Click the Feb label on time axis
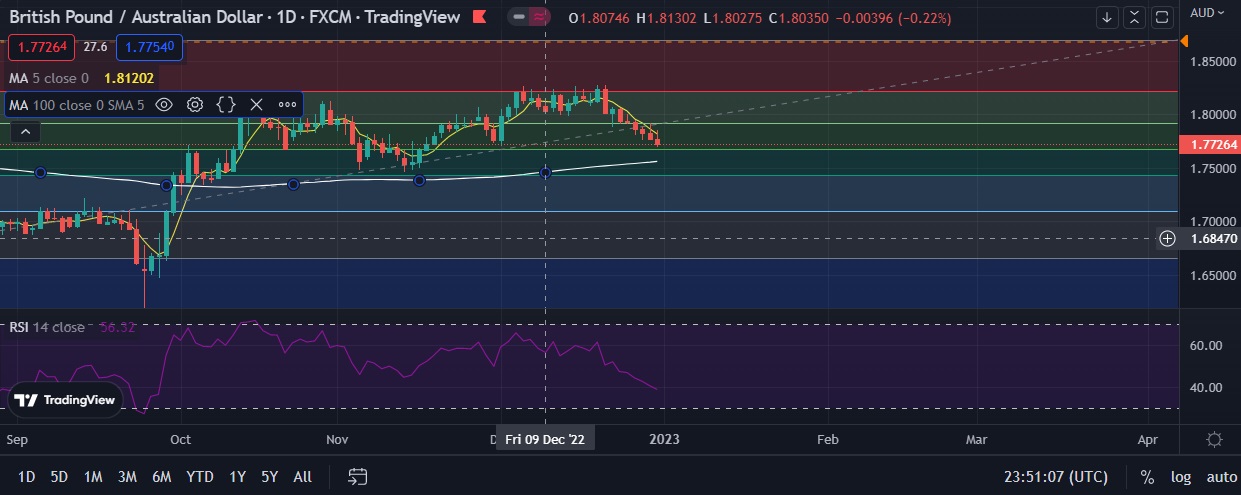Viewport: 1241px width, 495px height. 827,439
